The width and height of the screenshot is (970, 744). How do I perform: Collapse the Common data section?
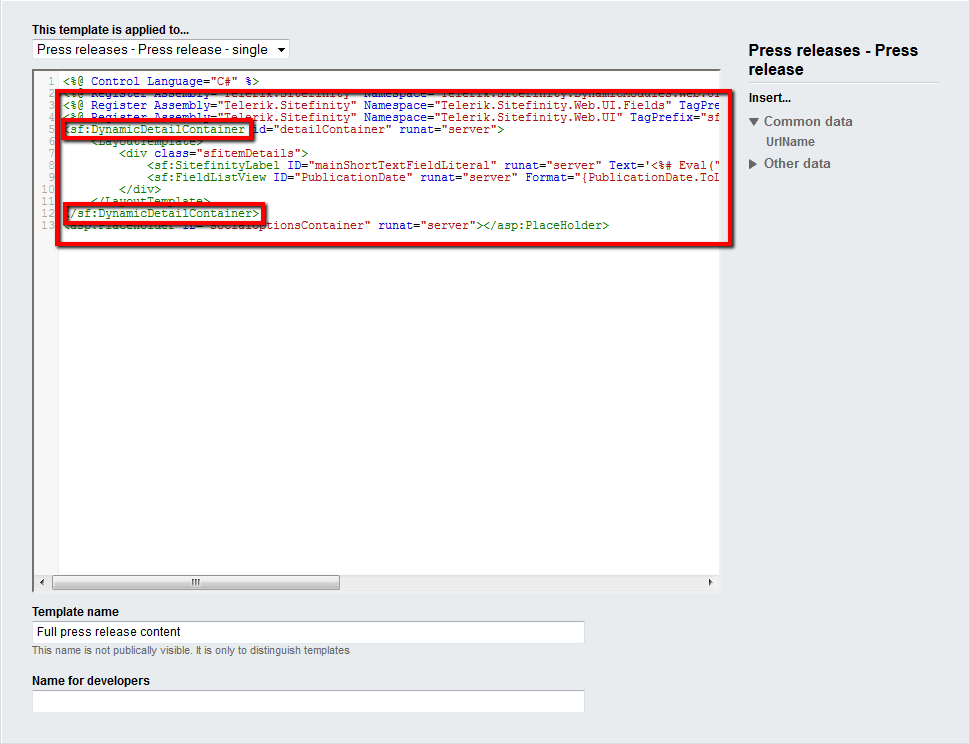(754, 122)
